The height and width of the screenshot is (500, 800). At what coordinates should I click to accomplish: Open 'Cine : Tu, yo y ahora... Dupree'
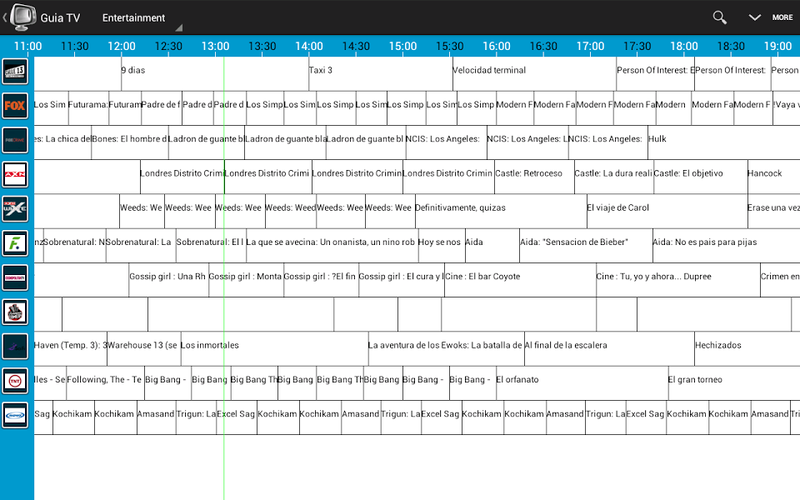point(678,280)
